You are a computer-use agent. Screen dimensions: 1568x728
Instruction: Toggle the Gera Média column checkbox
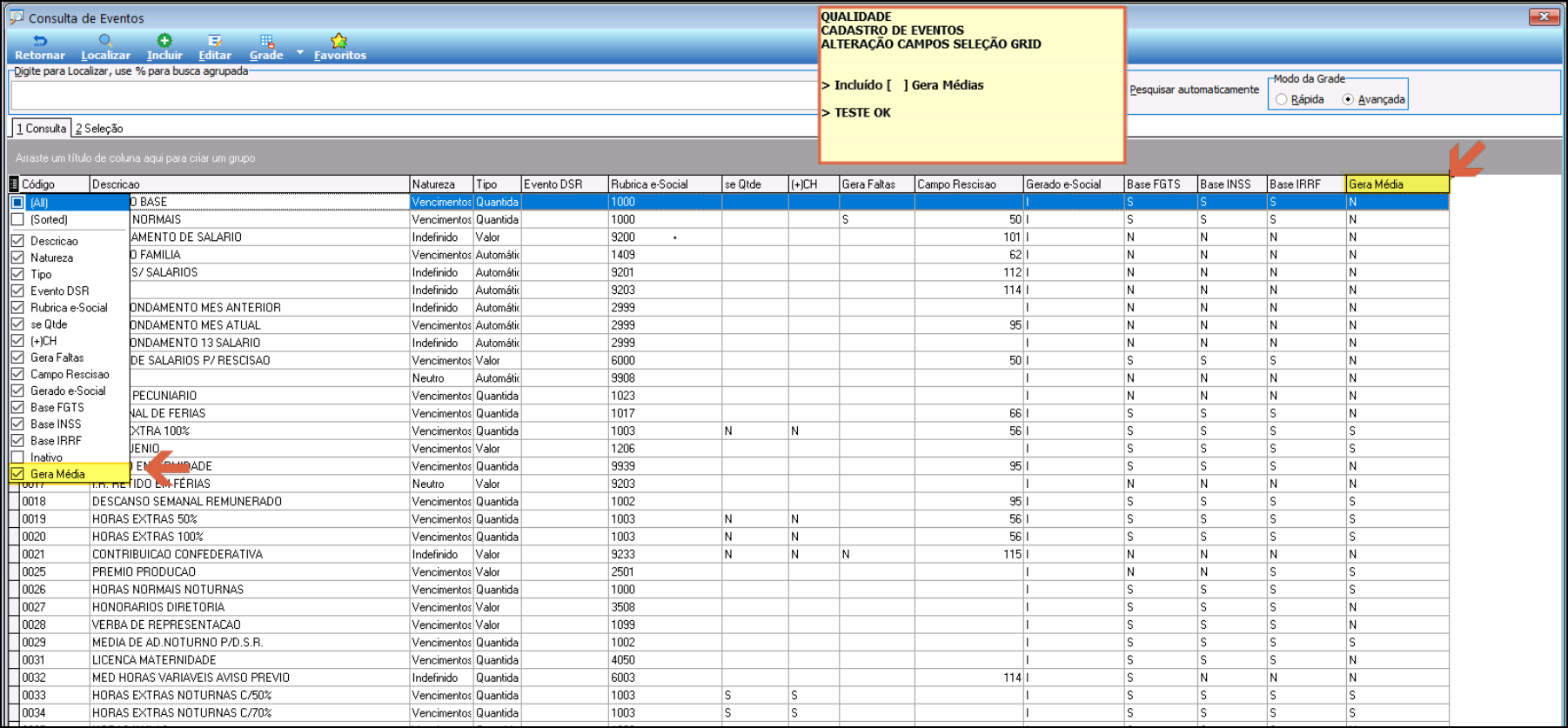[x=17, y=474]
